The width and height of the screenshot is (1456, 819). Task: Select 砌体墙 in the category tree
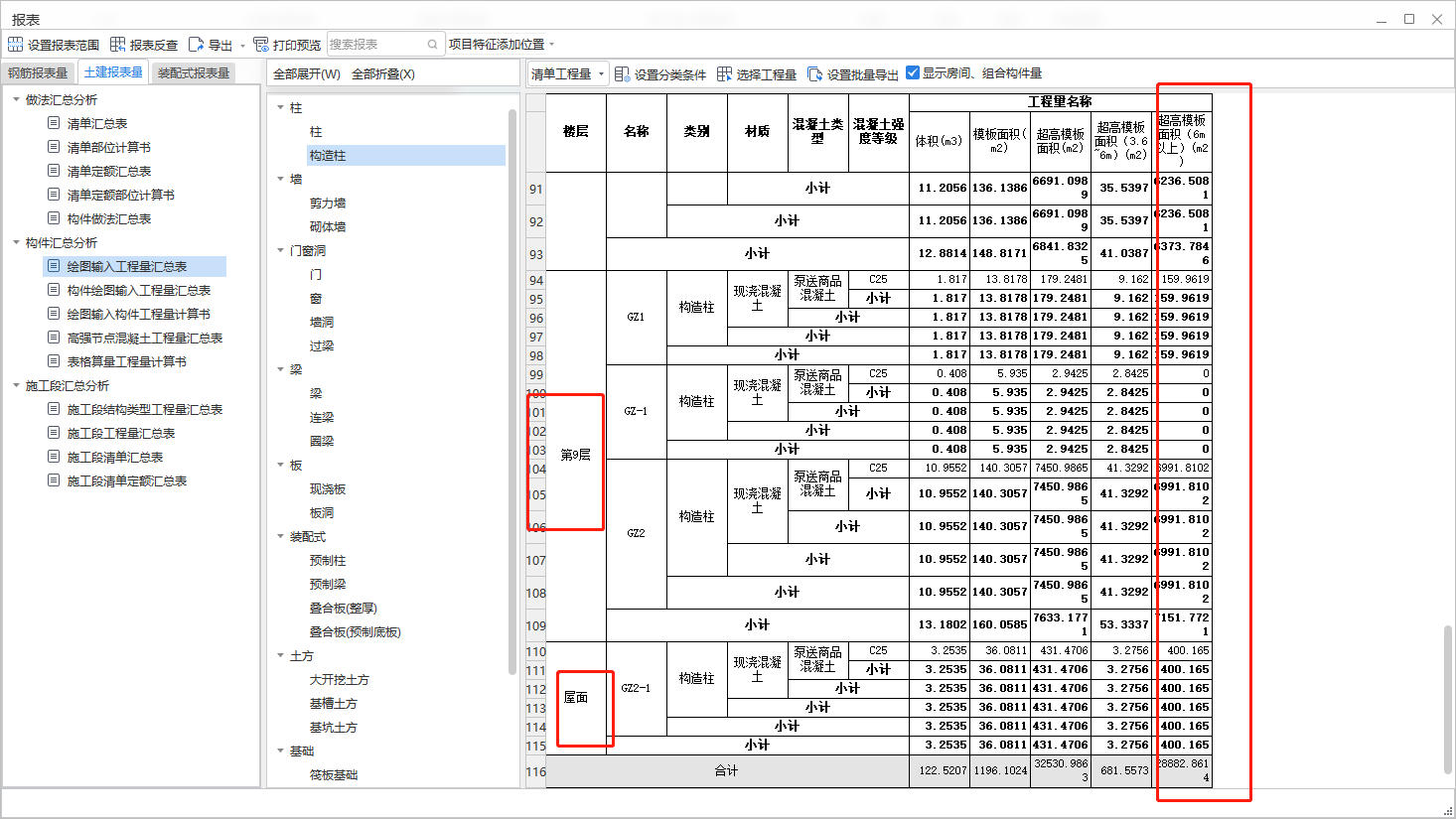click(x=328, y=227)
